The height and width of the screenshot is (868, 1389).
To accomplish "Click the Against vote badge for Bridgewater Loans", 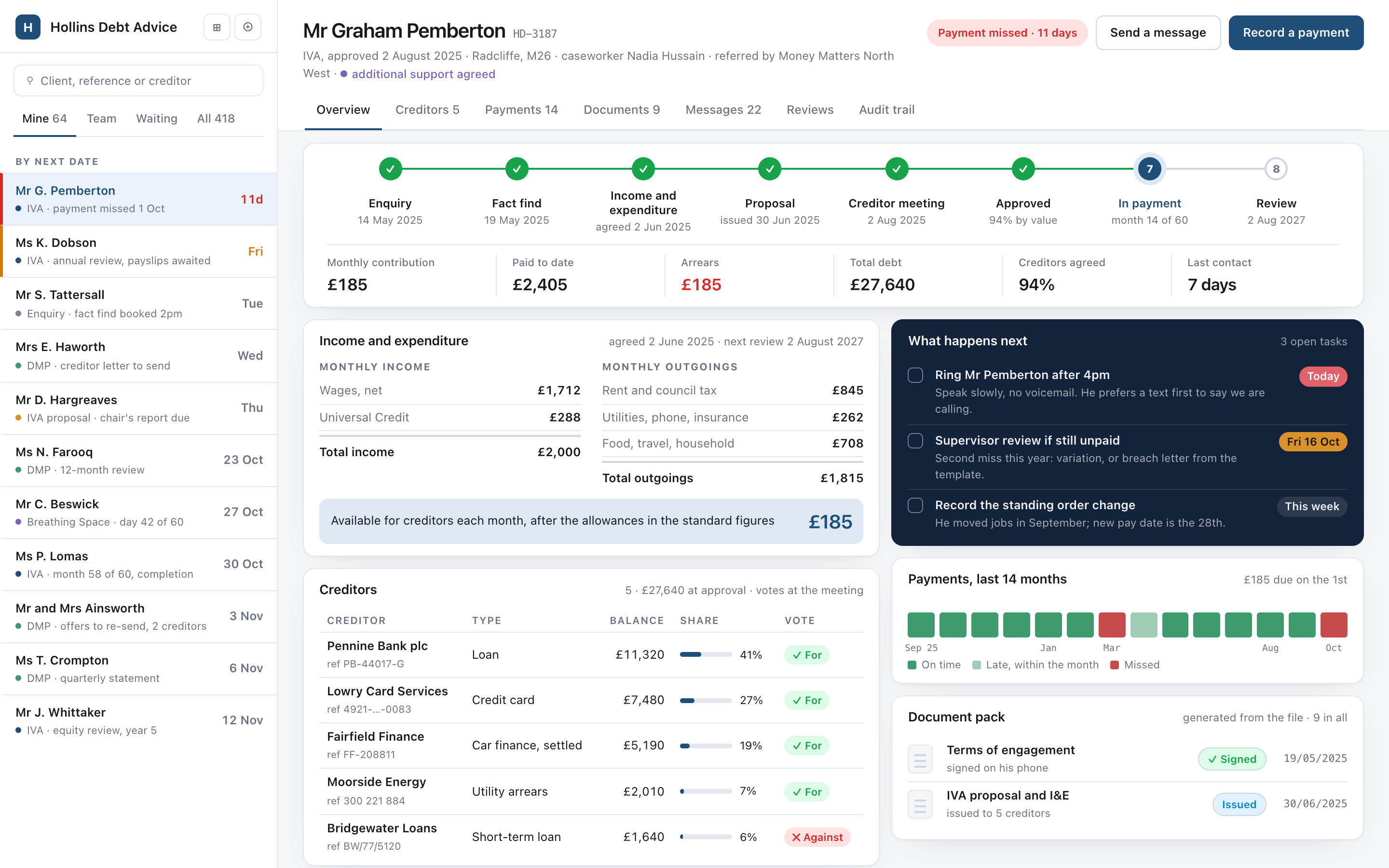I will [817, 837].
